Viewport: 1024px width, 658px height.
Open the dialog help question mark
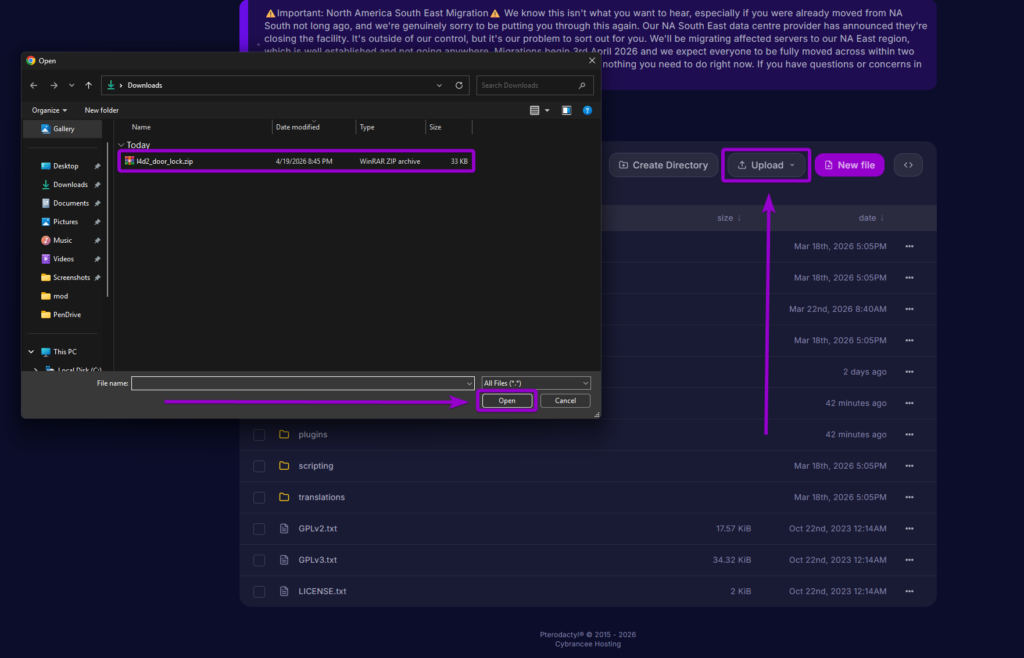click(x=587, y=110)
